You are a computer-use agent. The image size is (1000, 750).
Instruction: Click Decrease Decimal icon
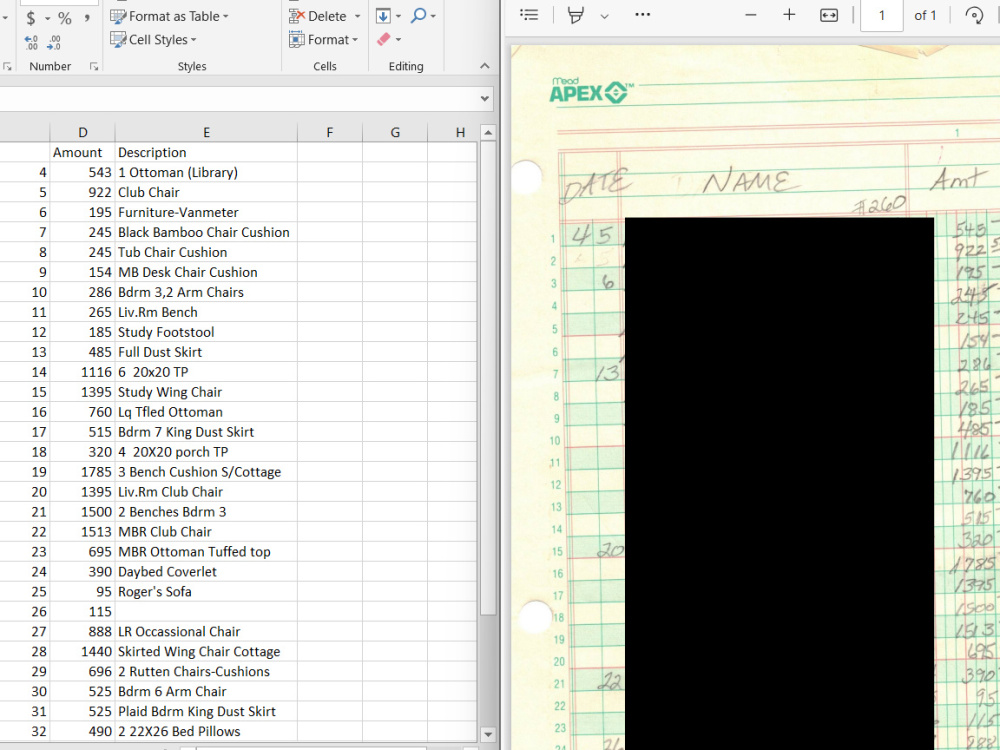[x=54, y=42]
